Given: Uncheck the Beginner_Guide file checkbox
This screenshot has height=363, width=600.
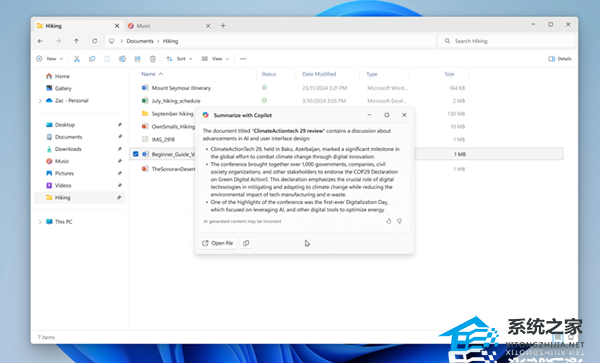Looking at the screenshot, I should (135, 154).
